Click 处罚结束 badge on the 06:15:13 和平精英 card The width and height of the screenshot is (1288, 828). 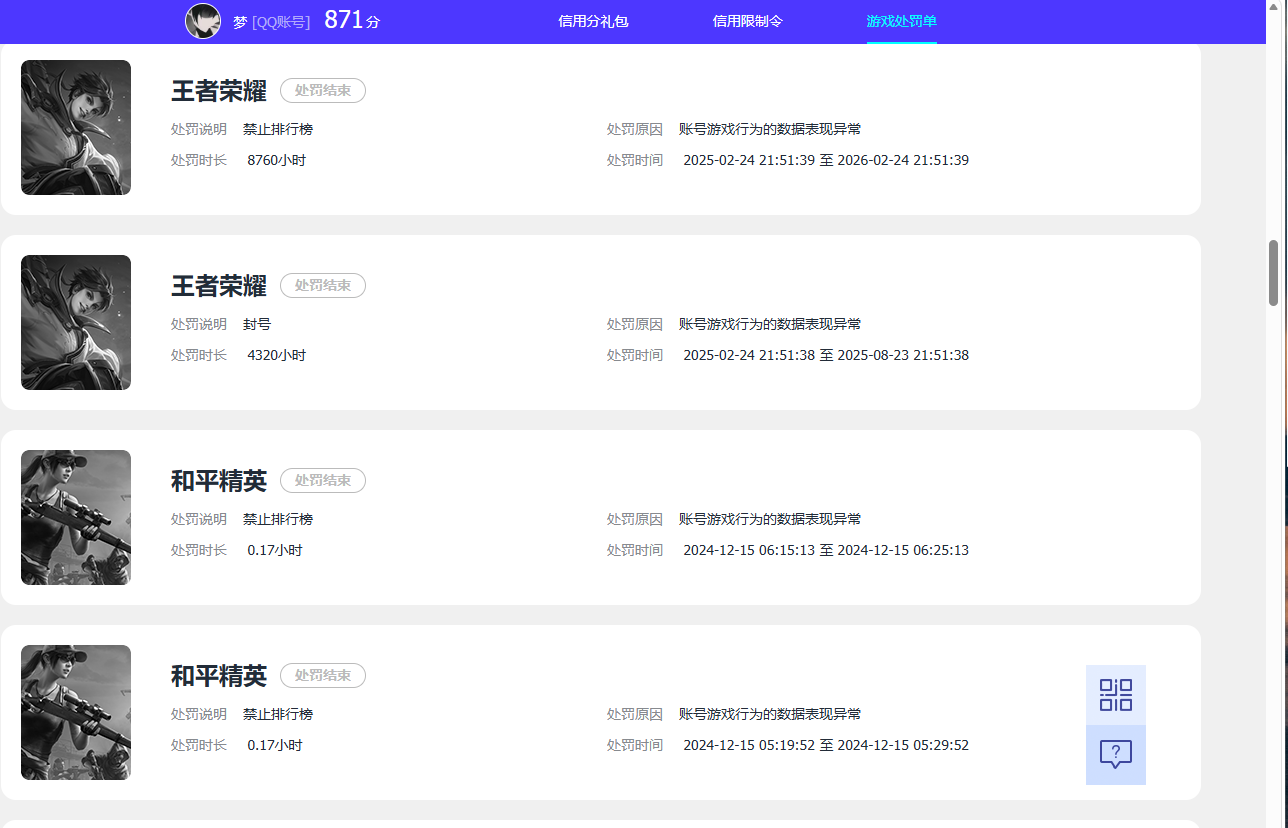click(x=323, y=481)
